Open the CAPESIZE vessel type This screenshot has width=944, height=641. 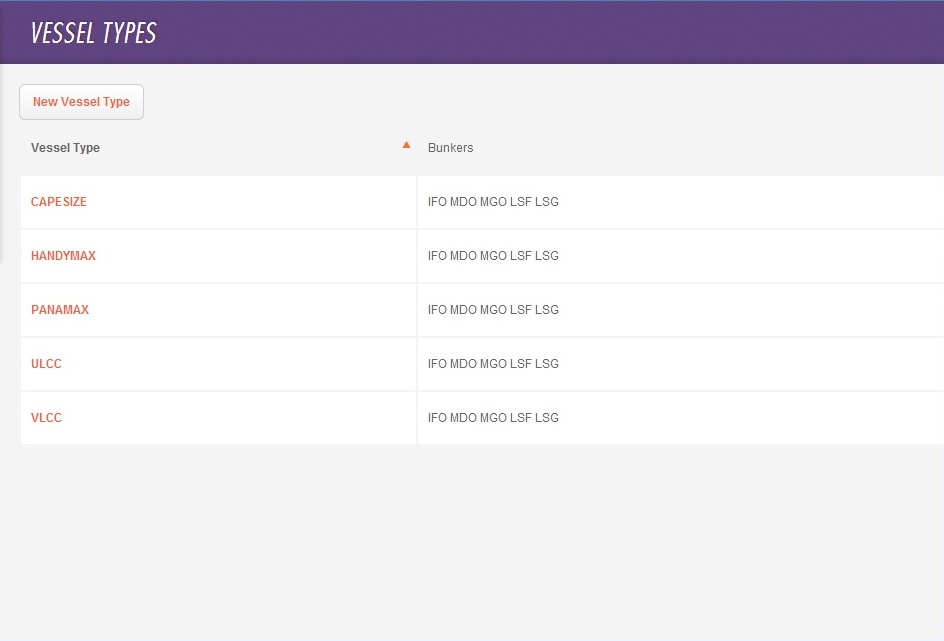coord(59,202)
